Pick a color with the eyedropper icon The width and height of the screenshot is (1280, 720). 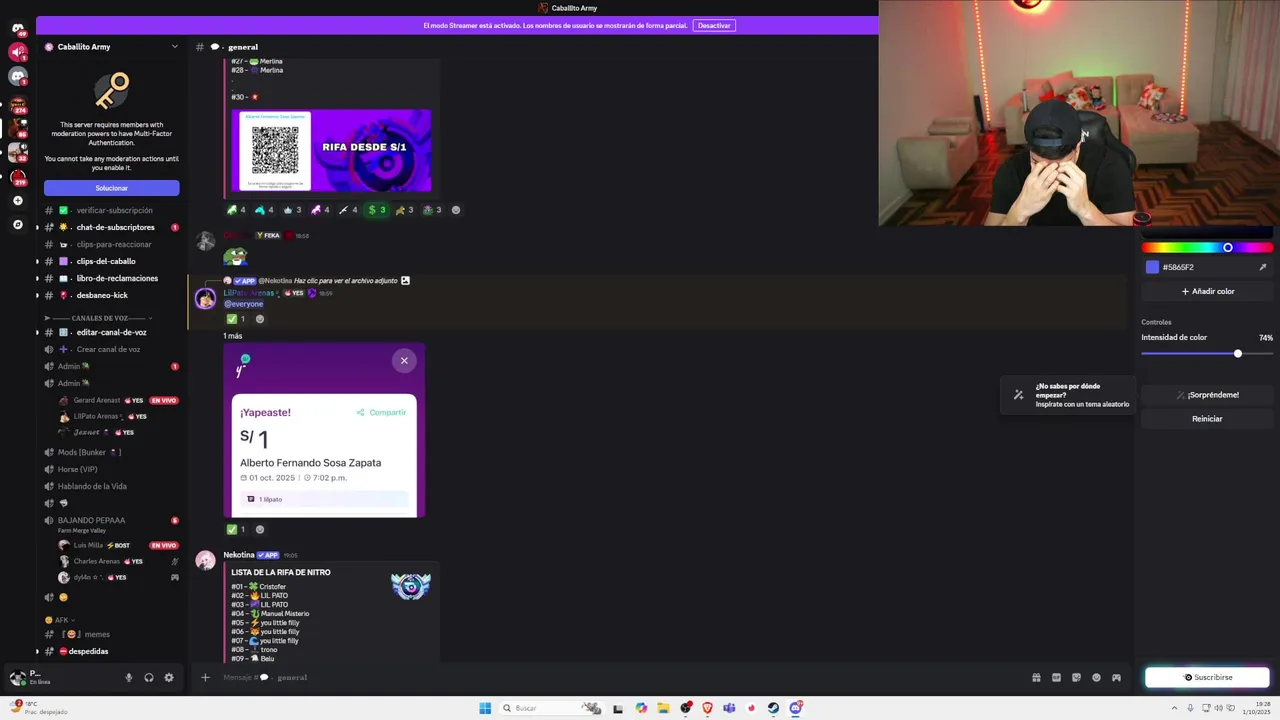1262,267
